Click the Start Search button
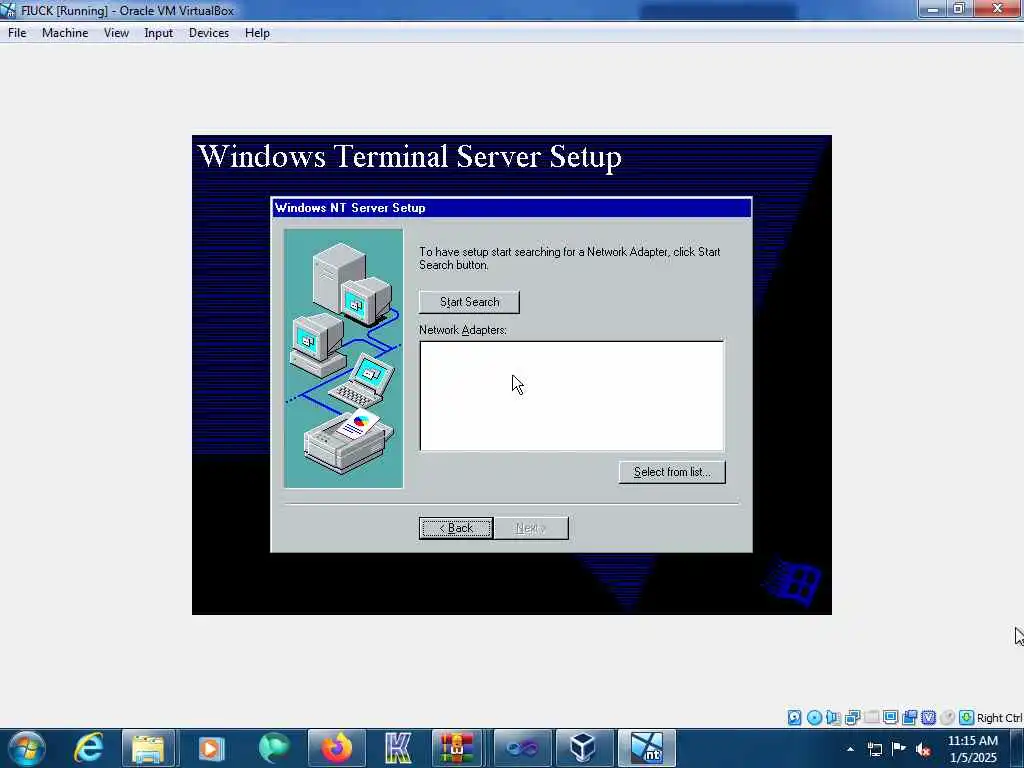The height and width of the screenshot is (768, 1024). click(470, 302)
